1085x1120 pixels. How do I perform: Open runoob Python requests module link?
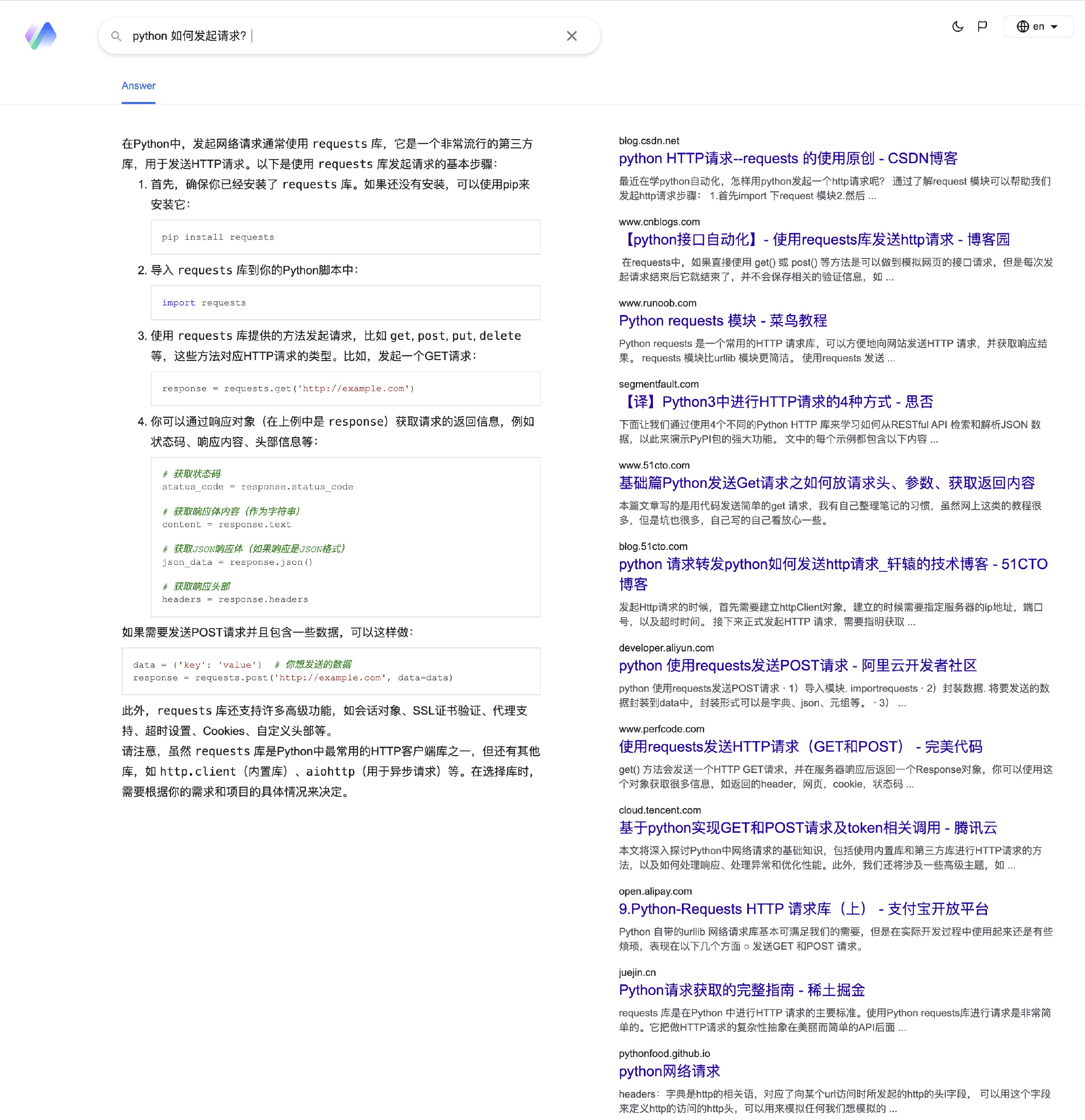pyautogui.click(x=723, y=321)
